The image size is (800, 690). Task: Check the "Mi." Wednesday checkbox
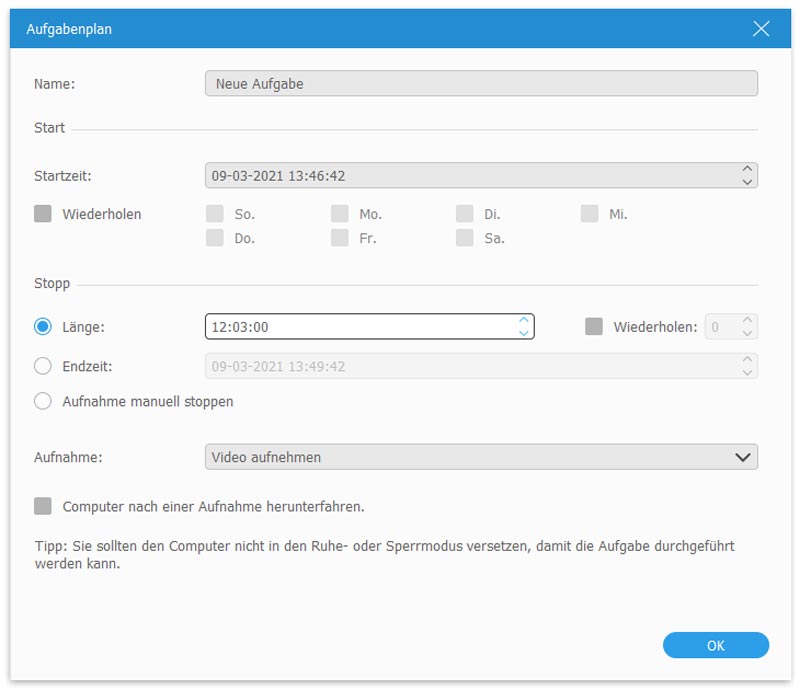click(x=588, y=213)
